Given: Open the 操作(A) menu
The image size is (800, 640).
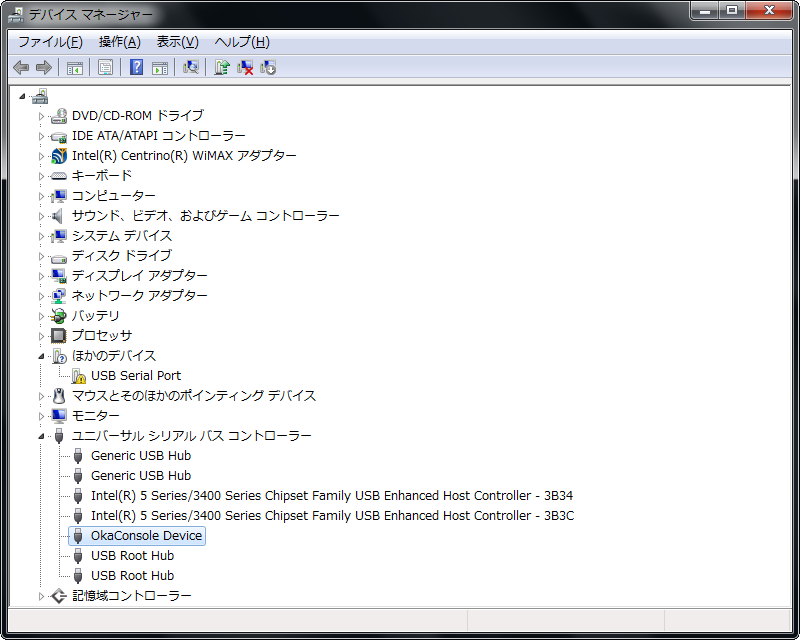Looking at the screenshot, I should [x=119, y=42].
